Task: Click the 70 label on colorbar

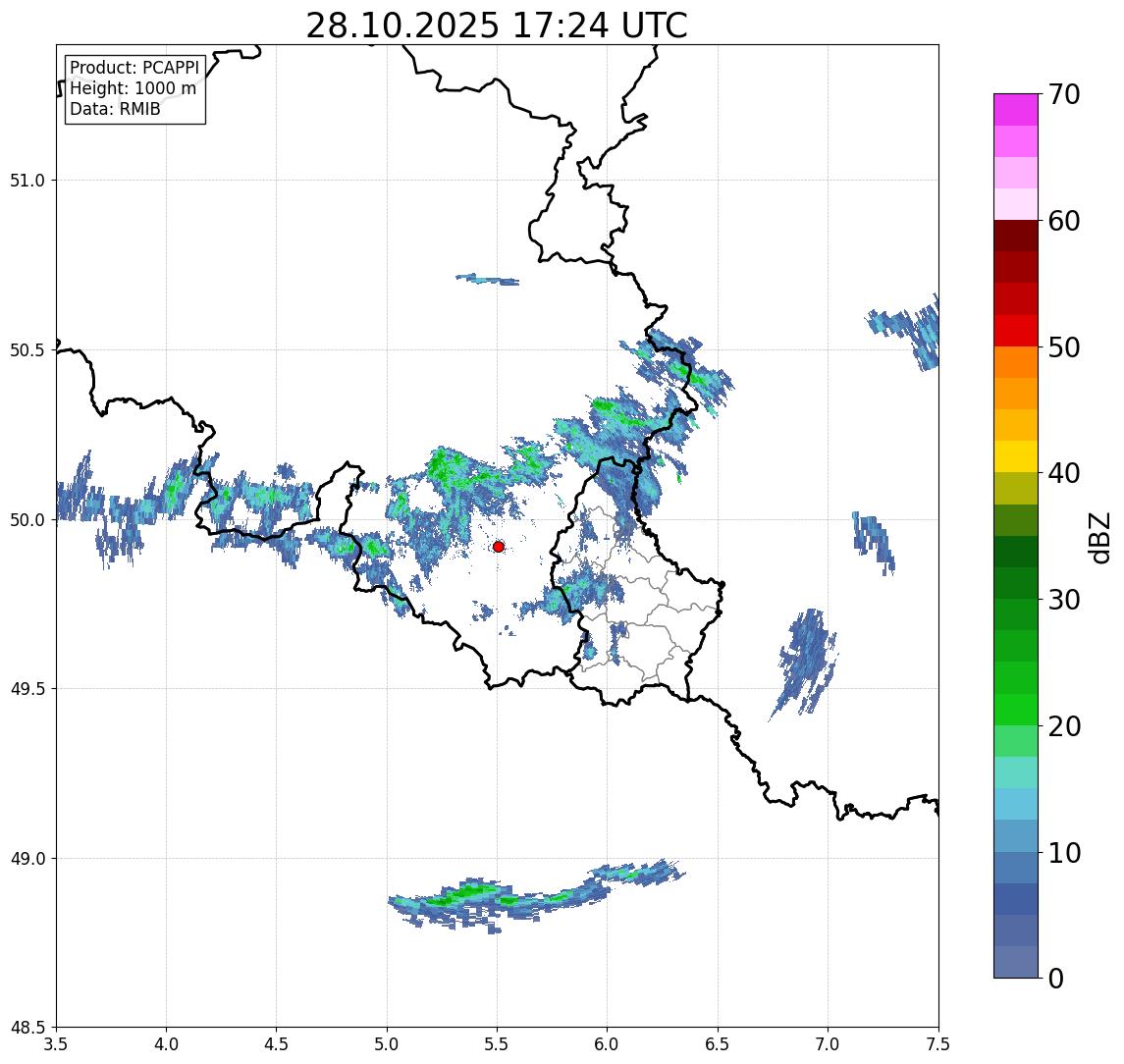Action: tap(1064, 94)
